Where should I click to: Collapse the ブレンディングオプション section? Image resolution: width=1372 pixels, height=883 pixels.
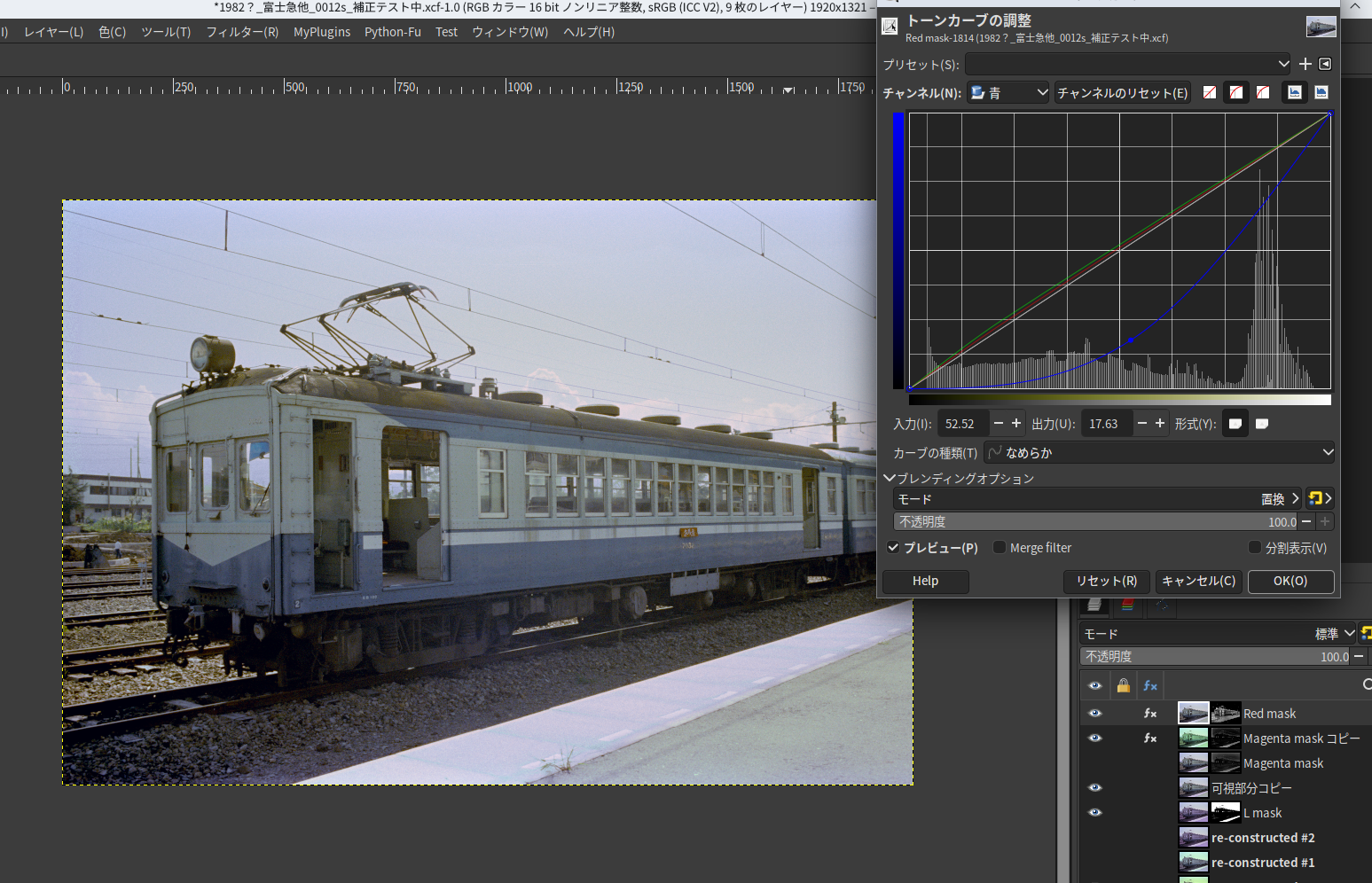pyautogui.click(x=890, y=478)
